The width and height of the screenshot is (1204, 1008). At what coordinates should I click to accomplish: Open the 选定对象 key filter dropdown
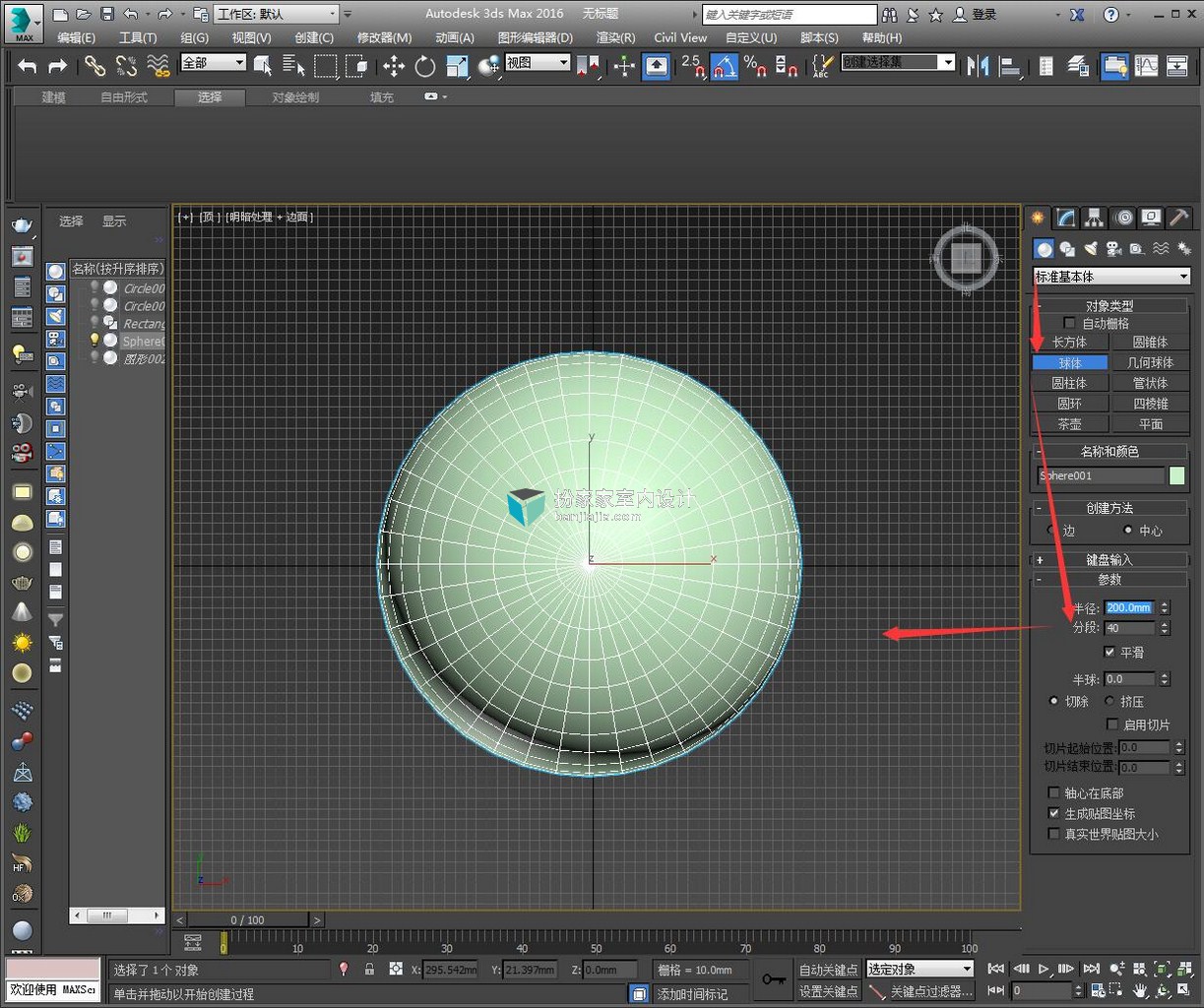(919, 970)
